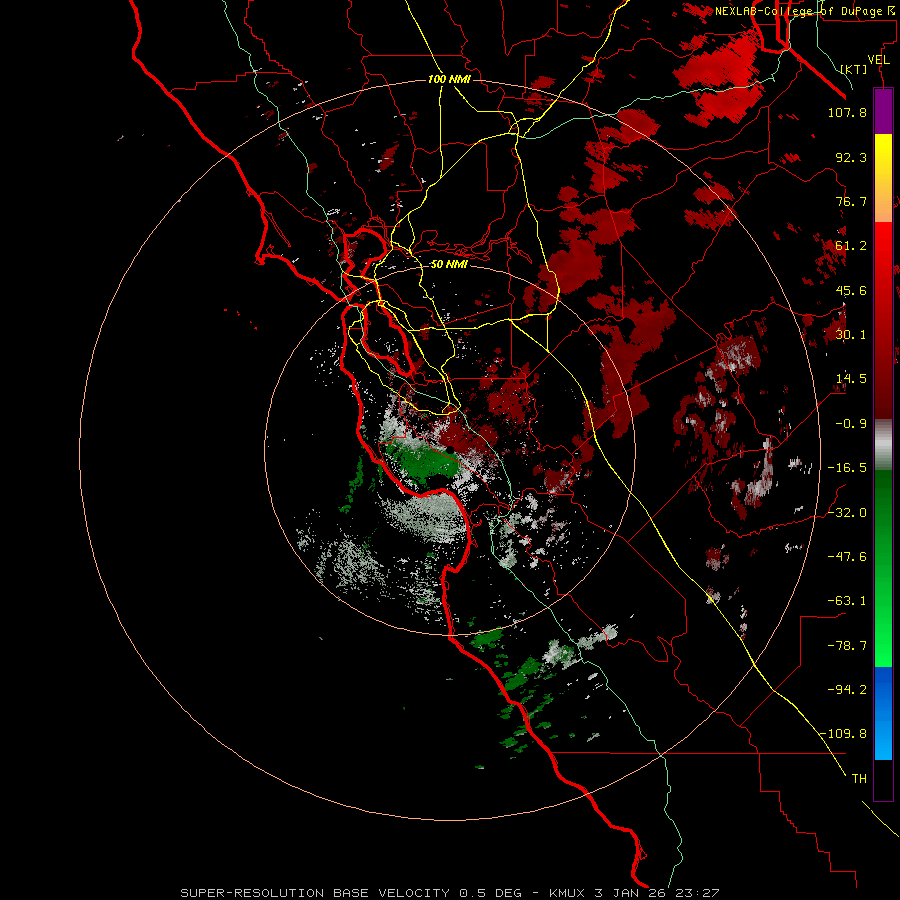This screenshot has height=900, width=900.
Task: Click the "76.7" scale value
Action: click(x=851, y=201)
